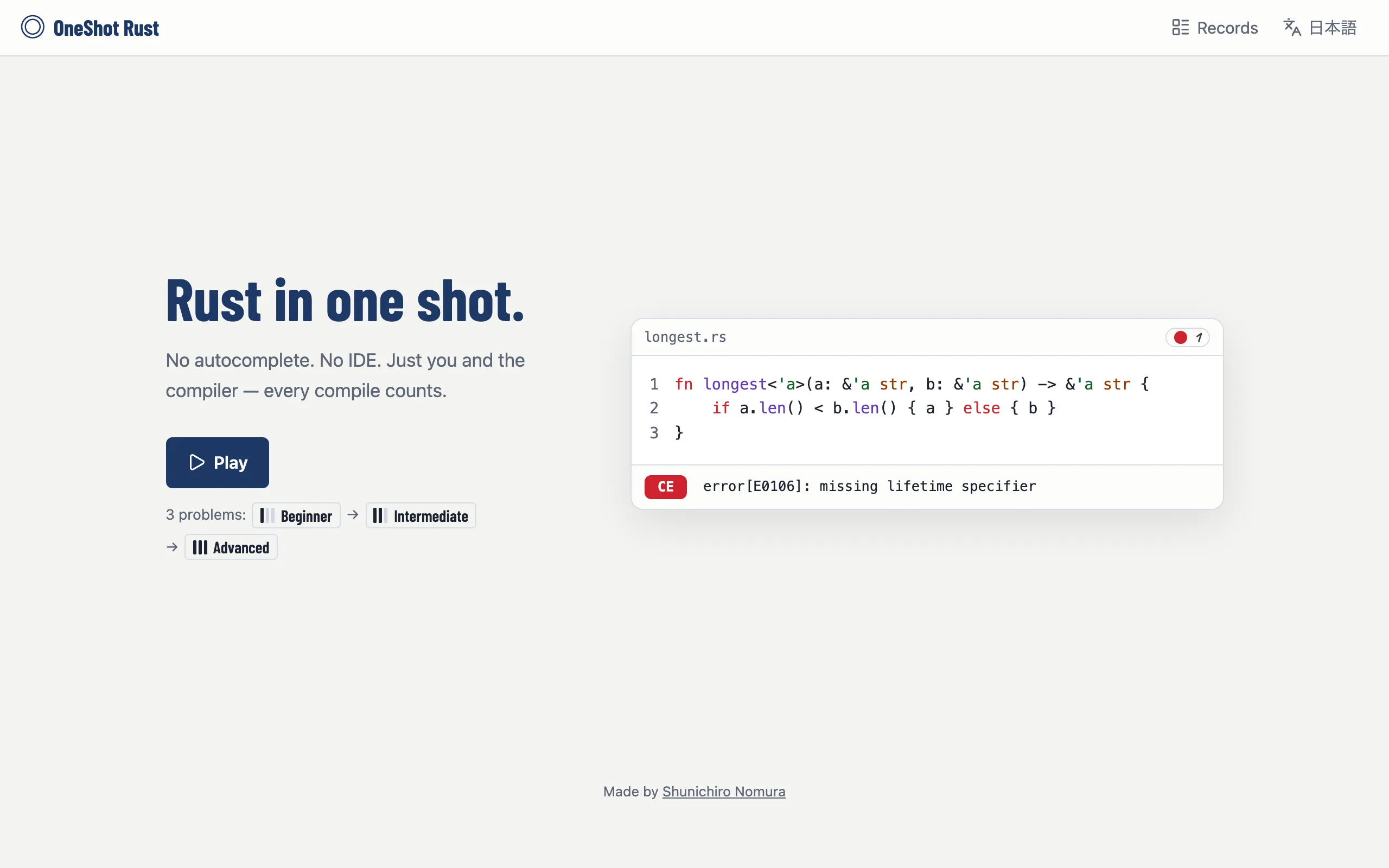Image resolution: width=1389 pixels, height=868 pixels.
Task: Click the Records list icon
Action: click(1180, 28)
